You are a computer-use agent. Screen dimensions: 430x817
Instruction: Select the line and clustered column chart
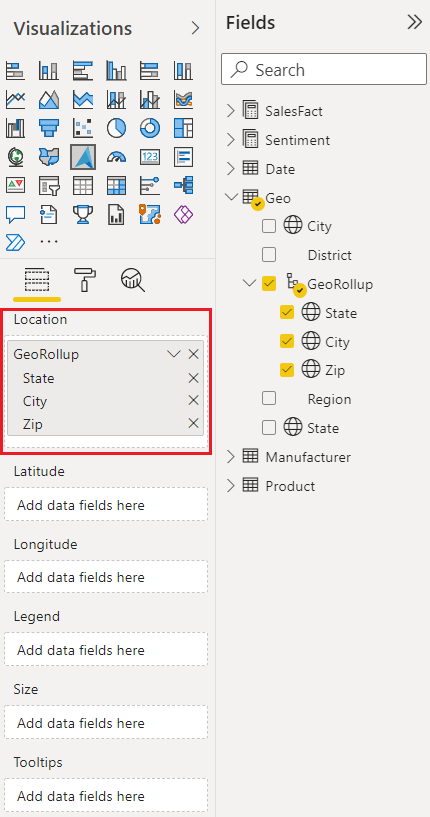[x=150, y=99]
